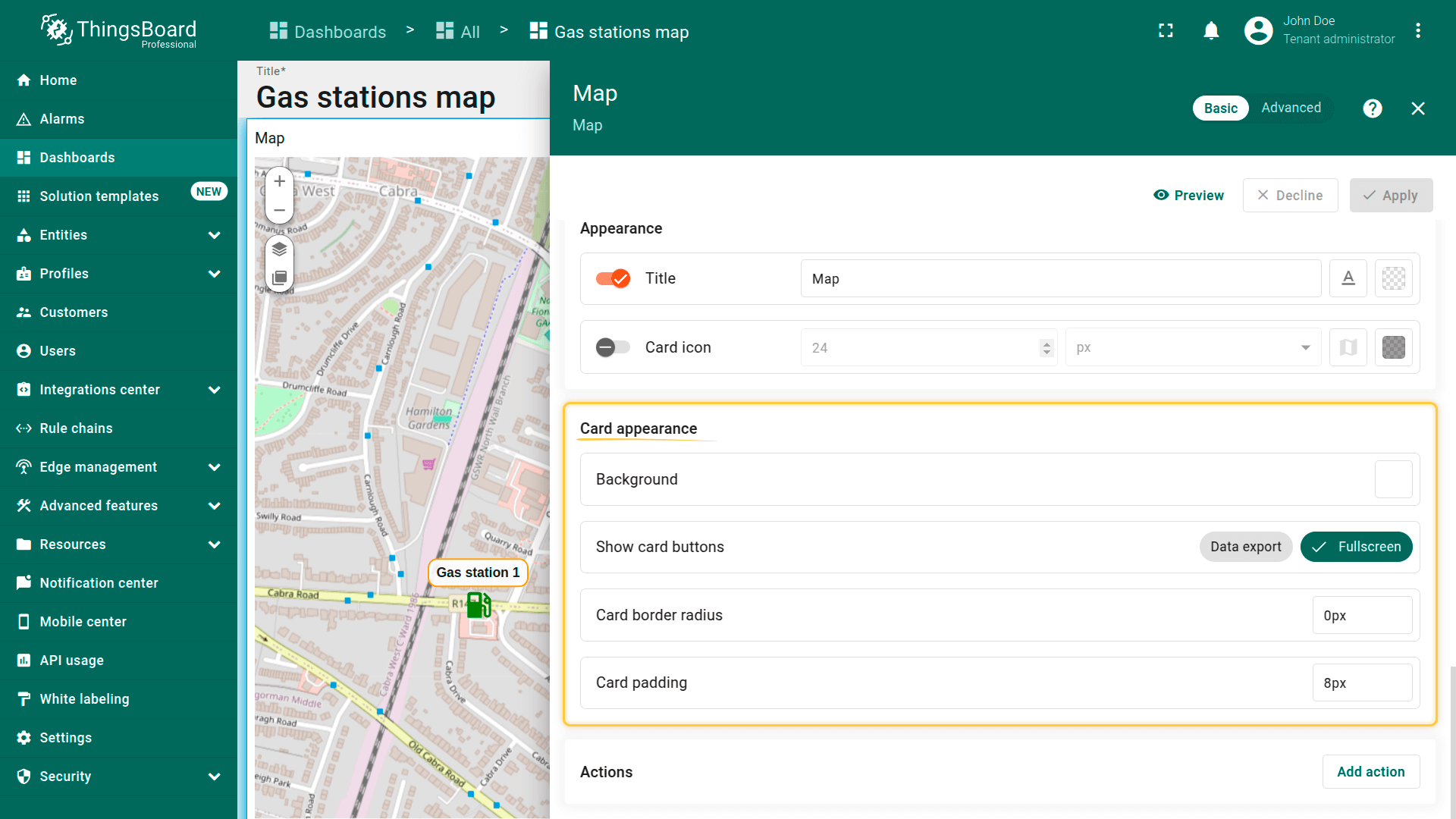1456x819 pixels.
Task: Click the Card border radius input
Action: point(1362,615)
